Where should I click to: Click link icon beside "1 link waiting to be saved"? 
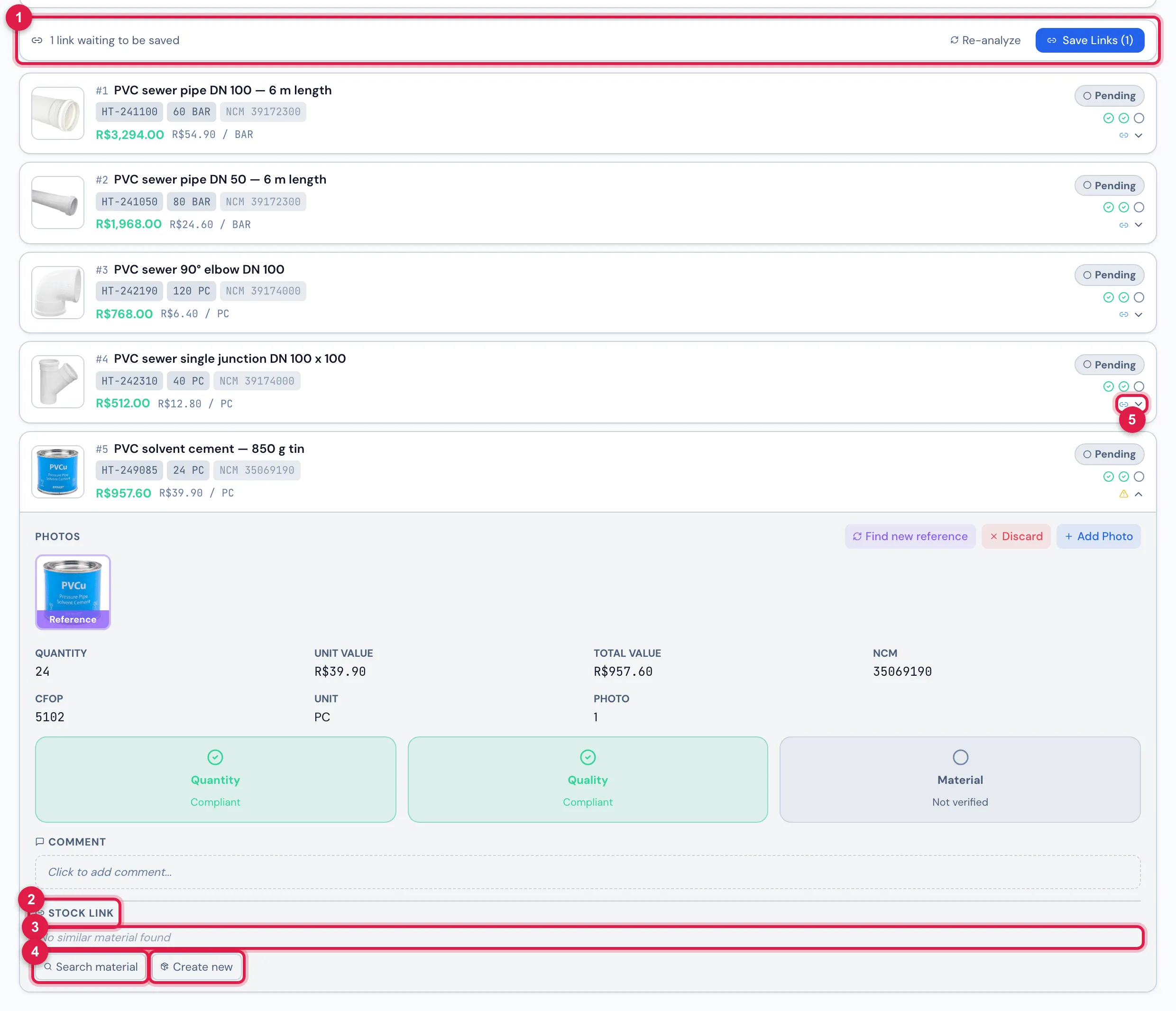[x=37, y=40]
